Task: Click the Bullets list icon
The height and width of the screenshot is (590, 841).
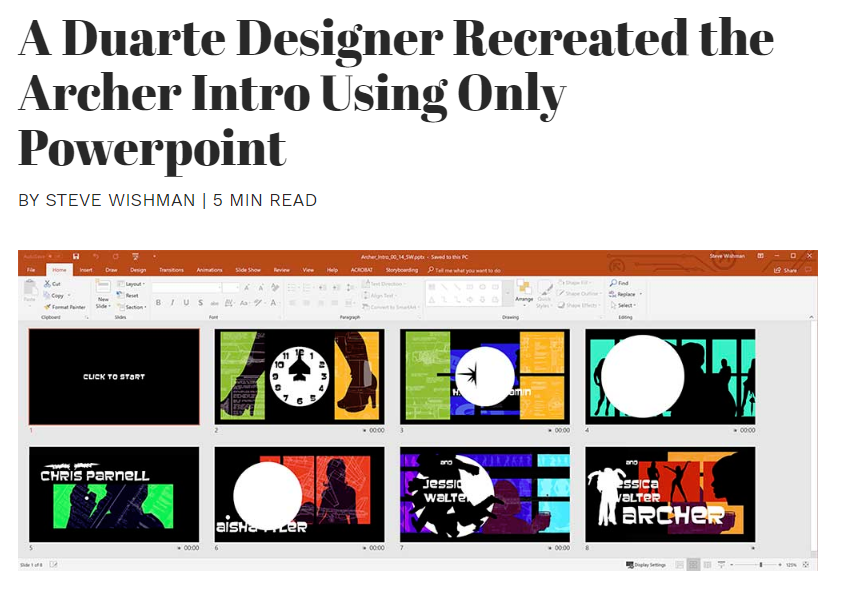Action: click(292, 288)
